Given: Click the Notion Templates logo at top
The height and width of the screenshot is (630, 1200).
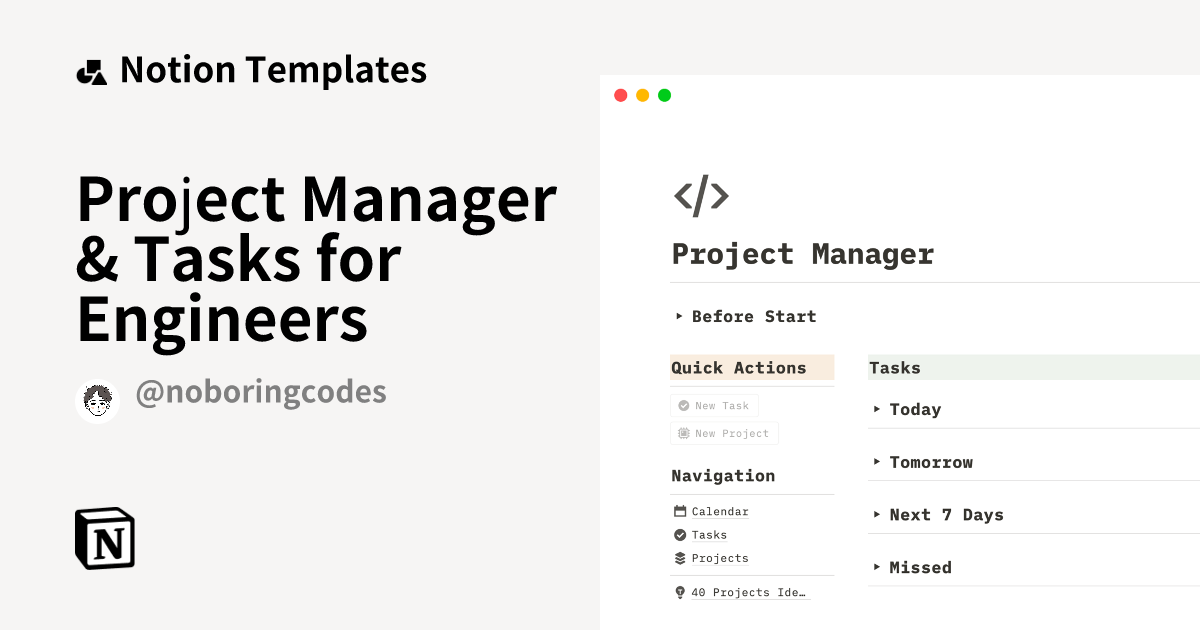Looking at the screenshot, I should click(92, 70).
